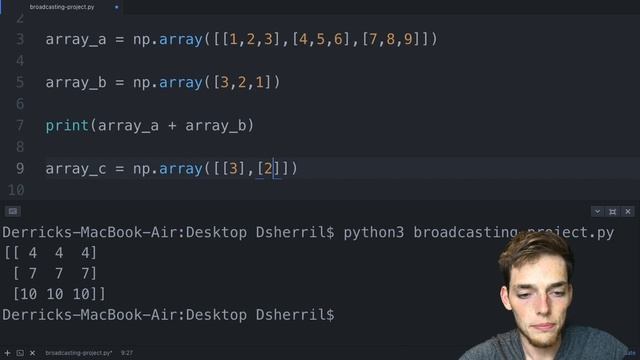Select line number 3 in the gutter
Image resolution: width=640 pixels, height=360 pixels.
[20, 39]
